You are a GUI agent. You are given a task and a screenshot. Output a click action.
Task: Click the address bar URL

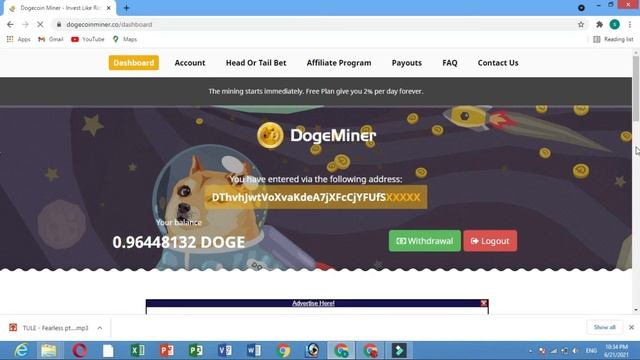(x=109, y=24)
